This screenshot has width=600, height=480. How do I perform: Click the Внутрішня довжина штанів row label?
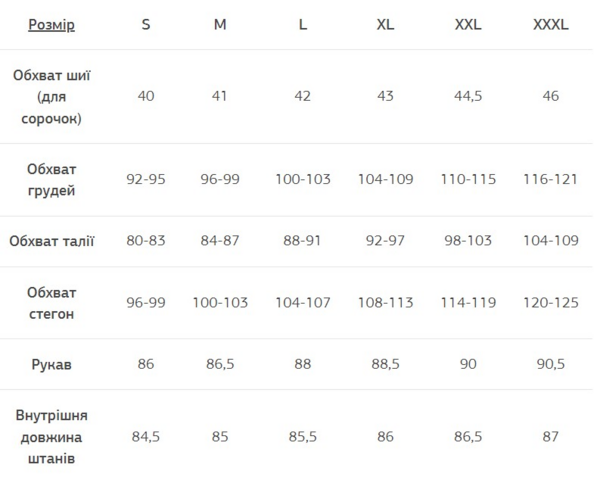[x=51, y=437]
